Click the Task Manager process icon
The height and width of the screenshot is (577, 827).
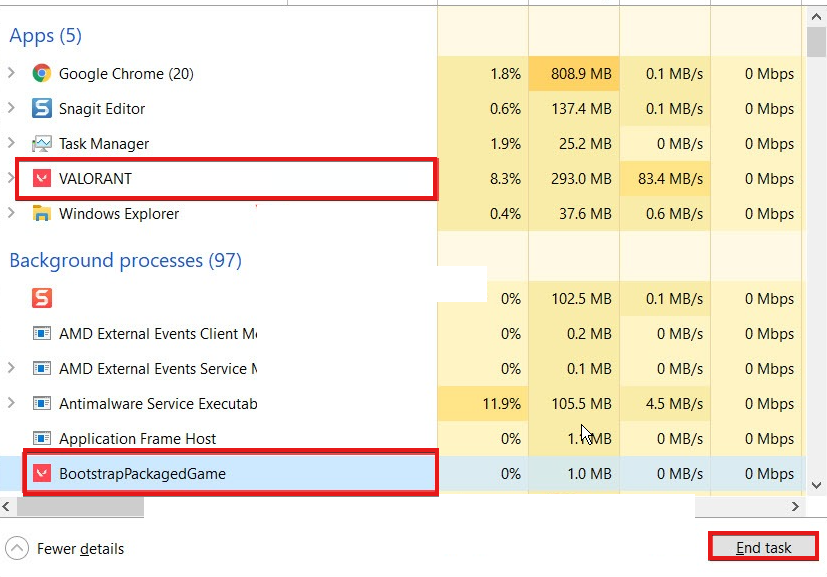42,143
